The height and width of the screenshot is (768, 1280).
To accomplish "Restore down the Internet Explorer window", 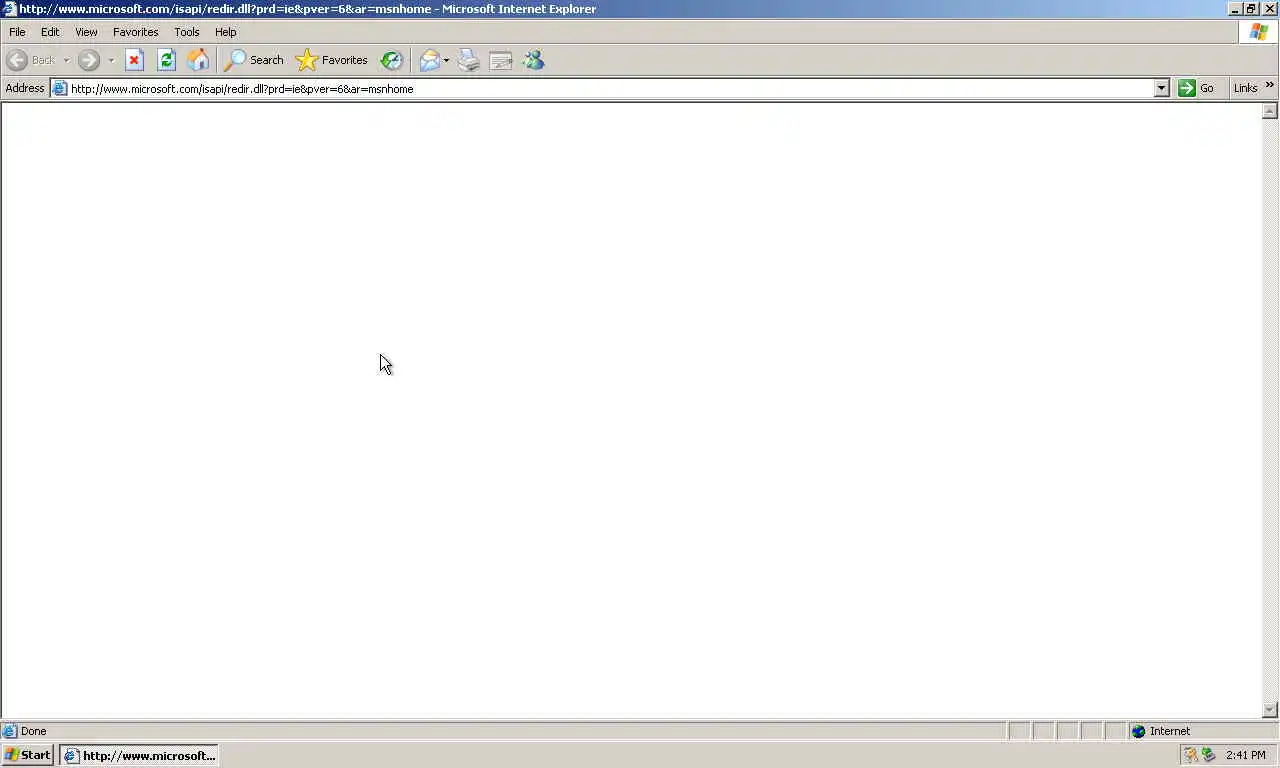I will 1251,9.
